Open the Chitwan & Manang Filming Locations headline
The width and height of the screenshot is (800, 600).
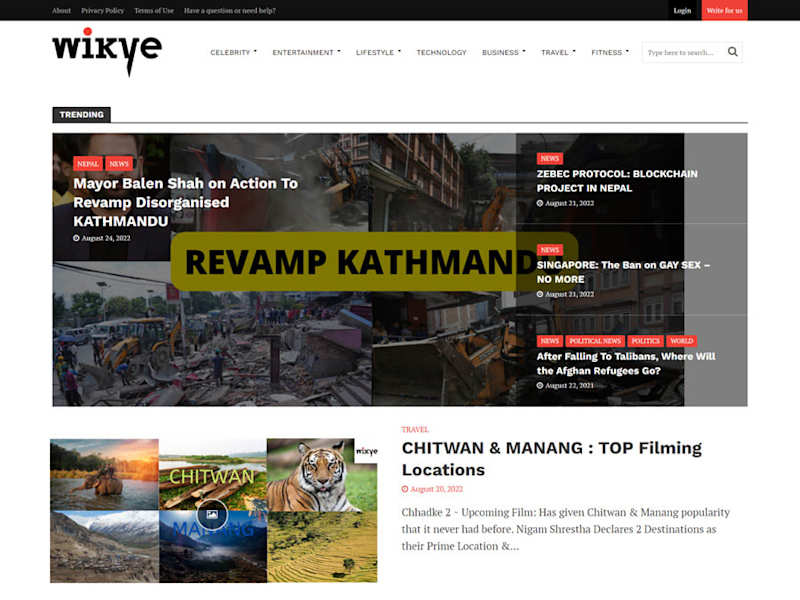(552, 459)
